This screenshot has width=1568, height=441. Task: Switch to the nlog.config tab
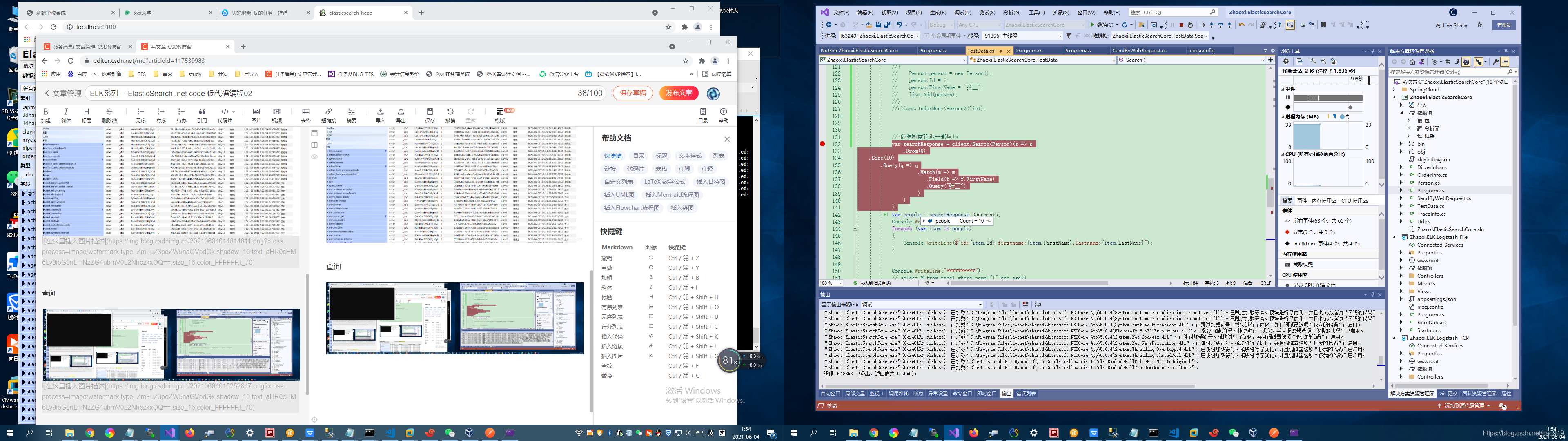click(x=1201, y=51)
